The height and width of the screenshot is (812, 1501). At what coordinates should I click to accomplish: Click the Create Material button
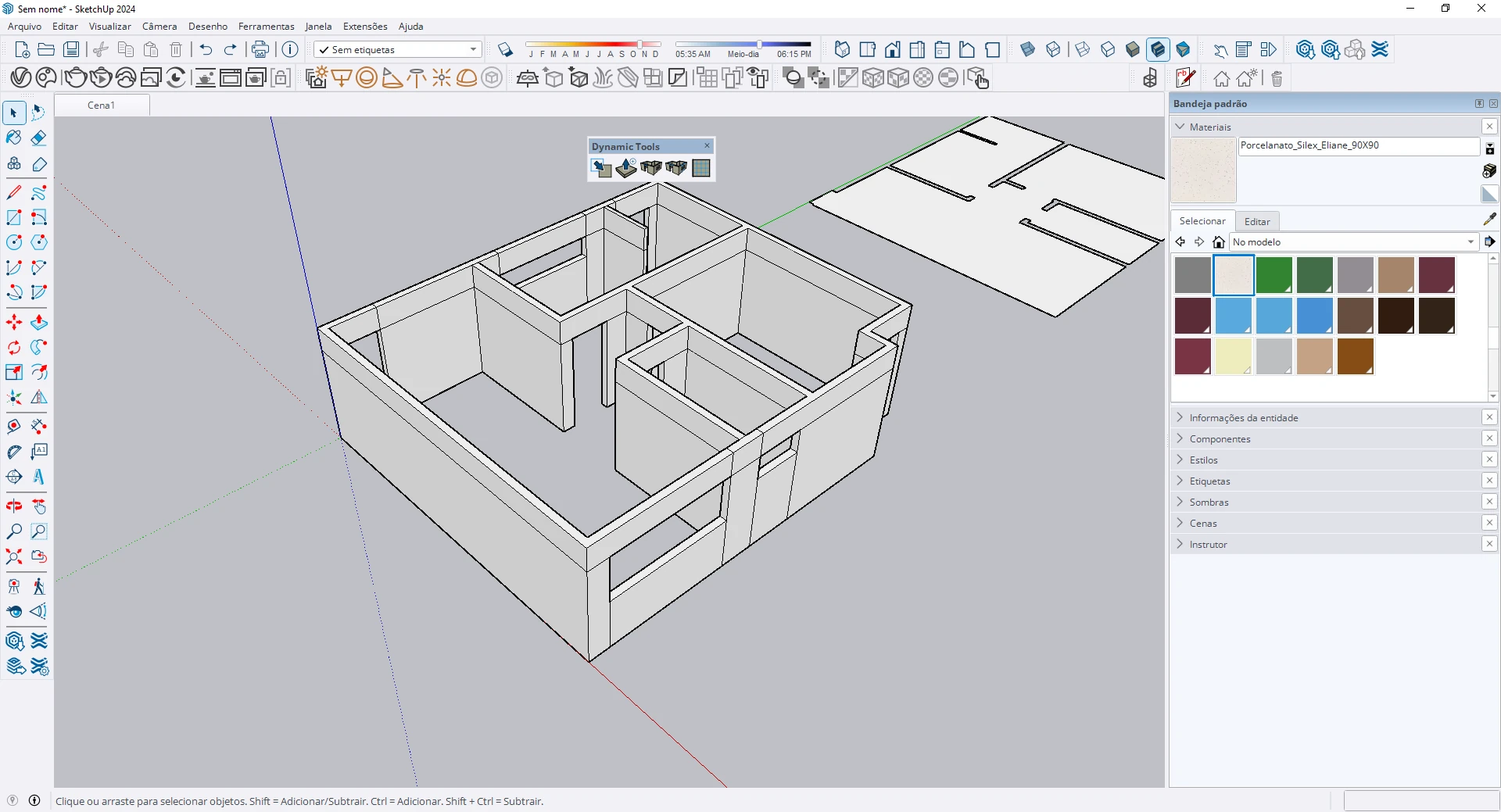pyautogui.click(x=1489, y=170)
